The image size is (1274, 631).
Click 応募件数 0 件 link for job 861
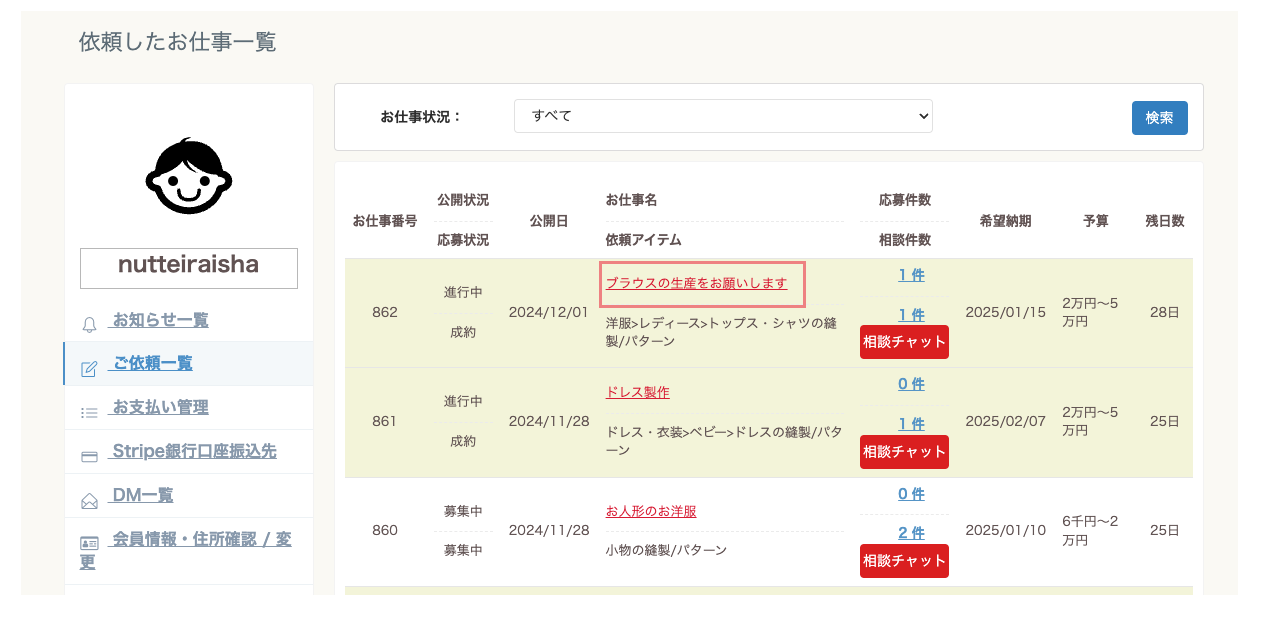[x=911, y=384]
